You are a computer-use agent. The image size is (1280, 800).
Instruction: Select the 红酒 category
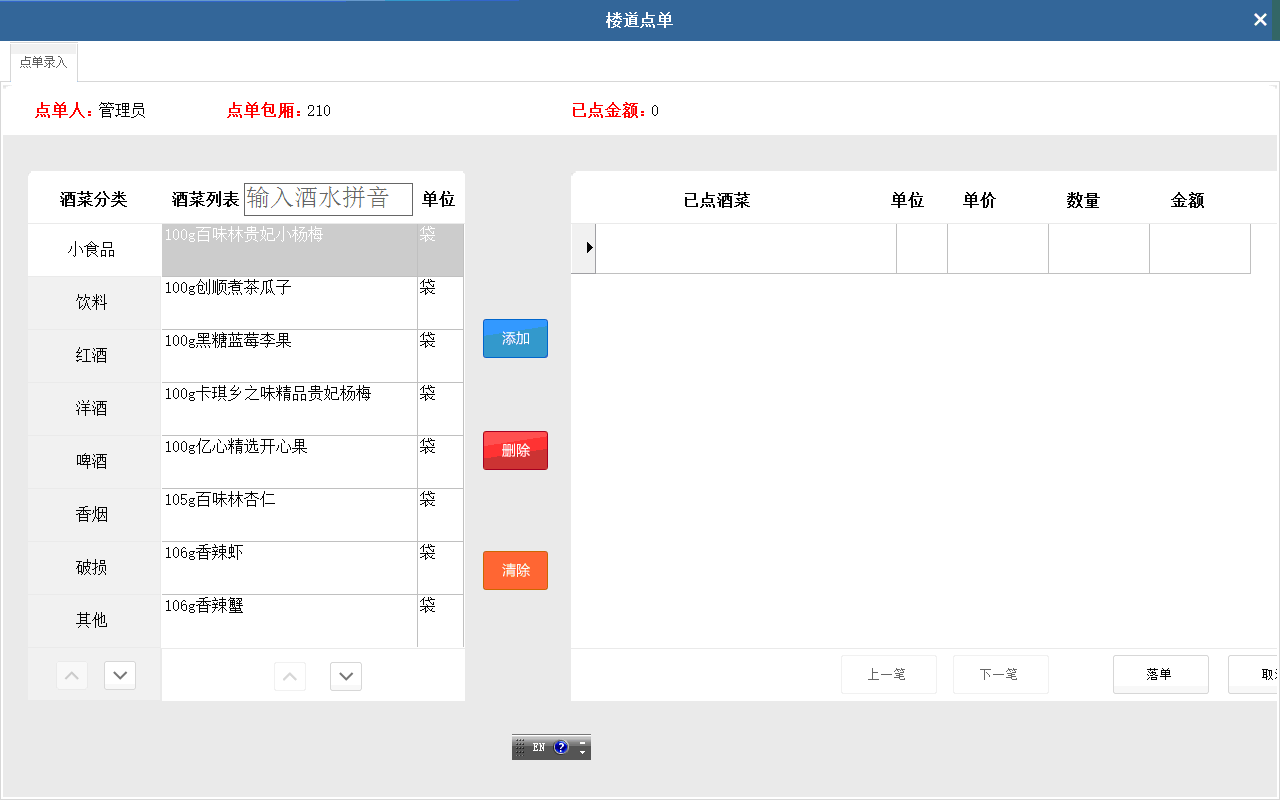pos(94,356)
